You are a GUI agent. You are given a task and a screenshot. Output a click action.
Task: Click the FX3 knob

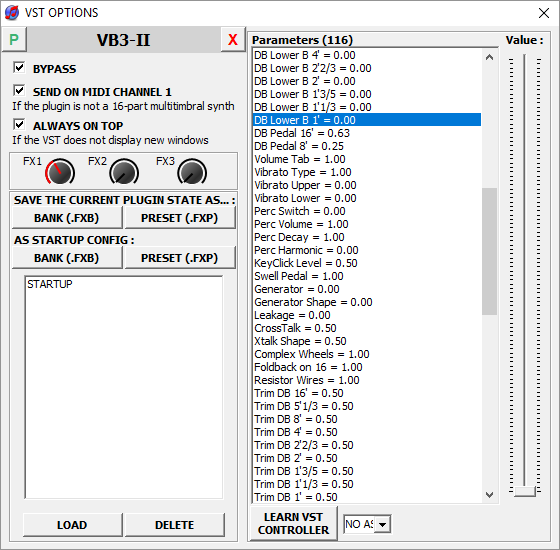pos(192,172)
